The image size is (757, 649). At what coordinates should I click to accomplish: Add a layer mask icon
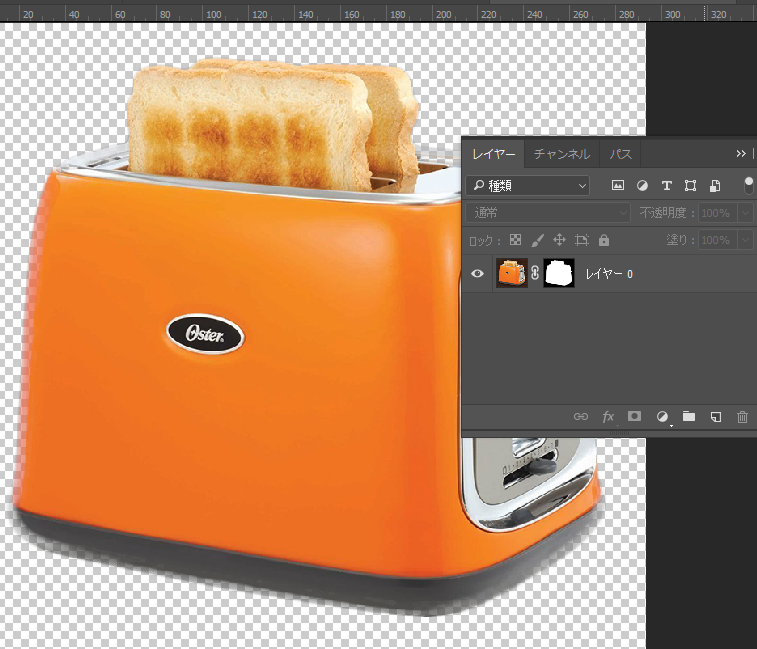coord(634,416)
